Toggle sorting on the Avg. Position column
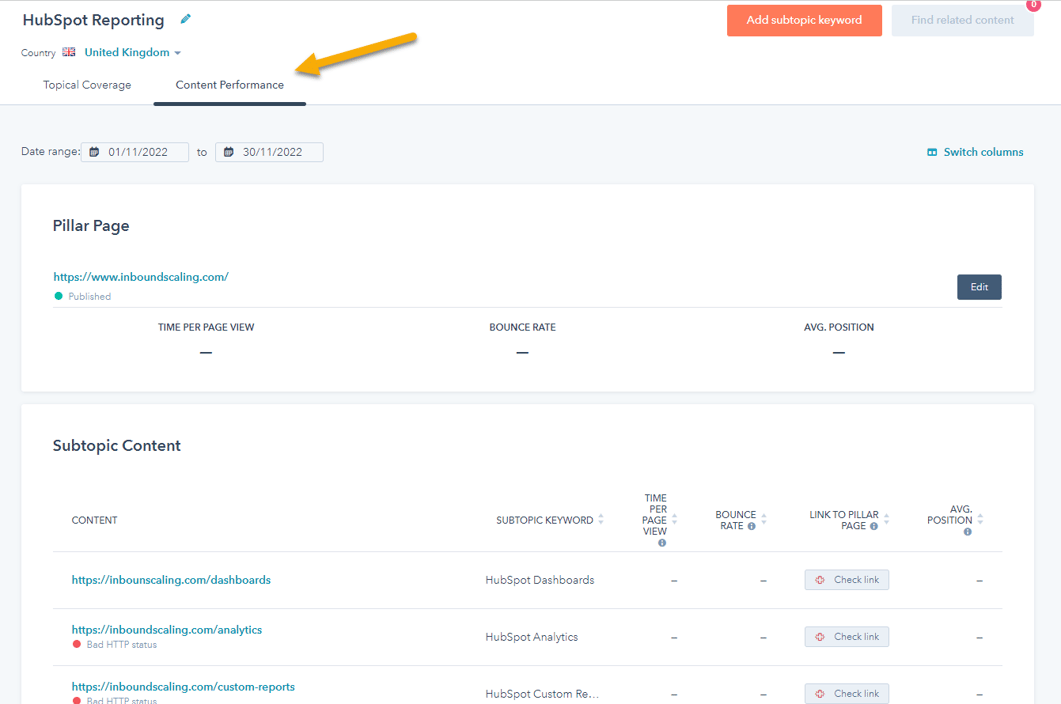This screenshot has height=704, width=1061. click(x=980, y=520)
